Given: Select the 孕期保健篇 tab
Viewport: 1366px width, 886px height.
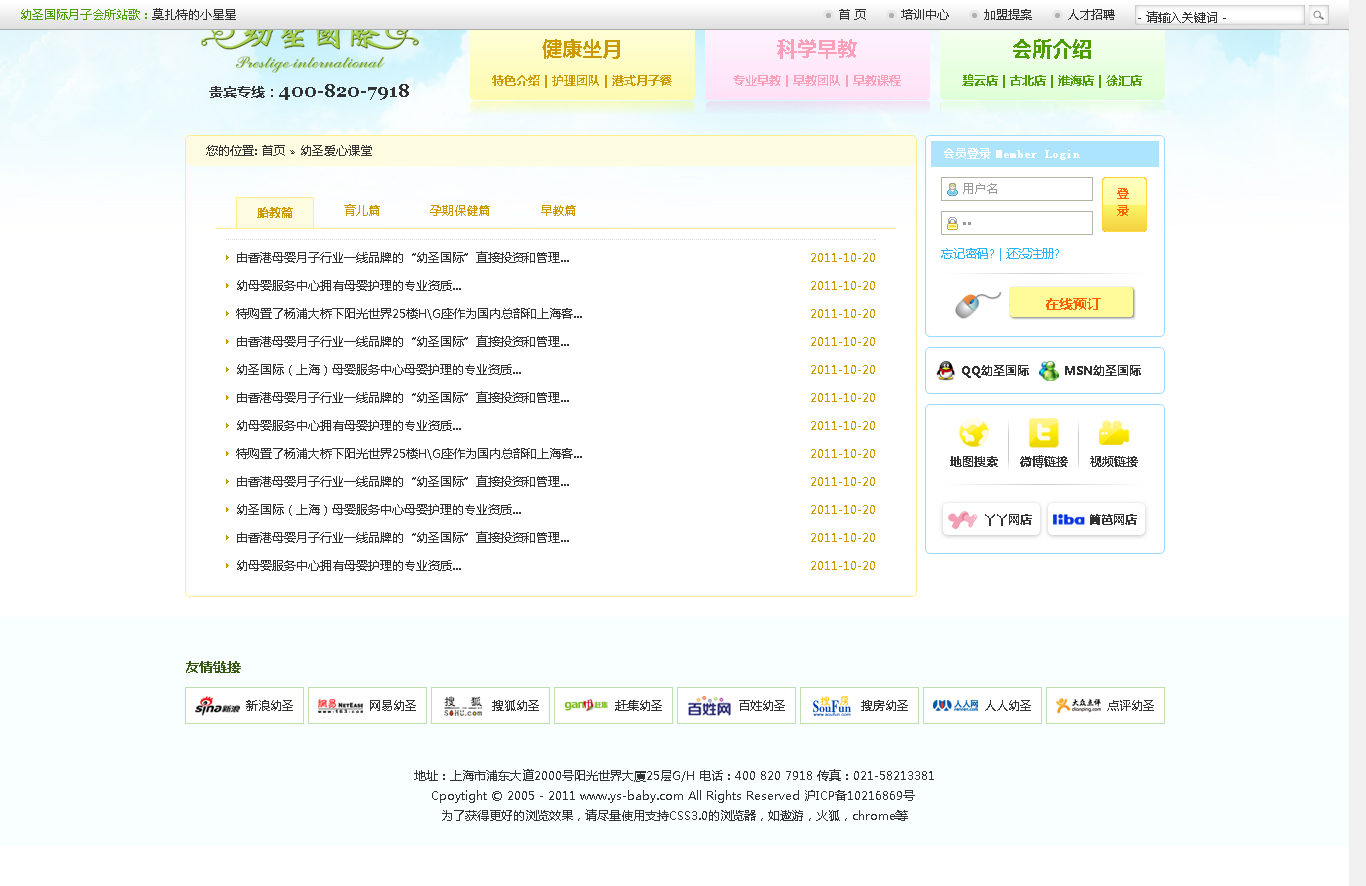Looking at the screenshot, I should 459,211.
